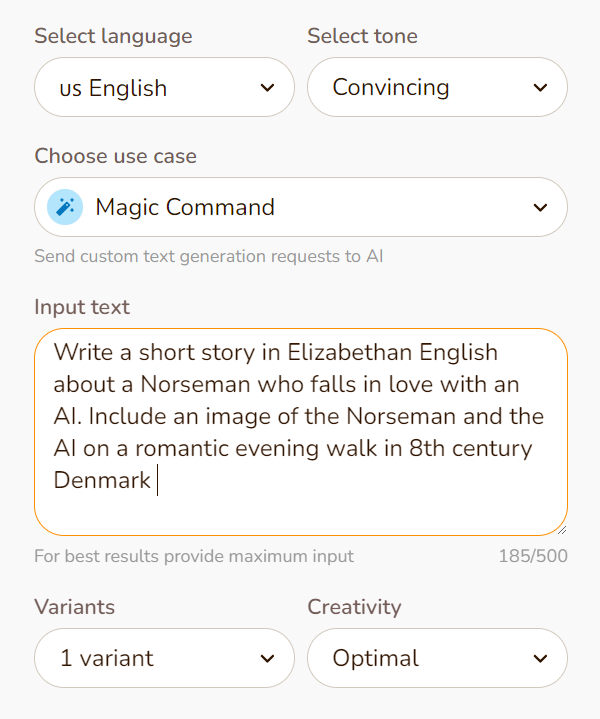Click the 'Send custom text generation requests' description

coord(208,256)
